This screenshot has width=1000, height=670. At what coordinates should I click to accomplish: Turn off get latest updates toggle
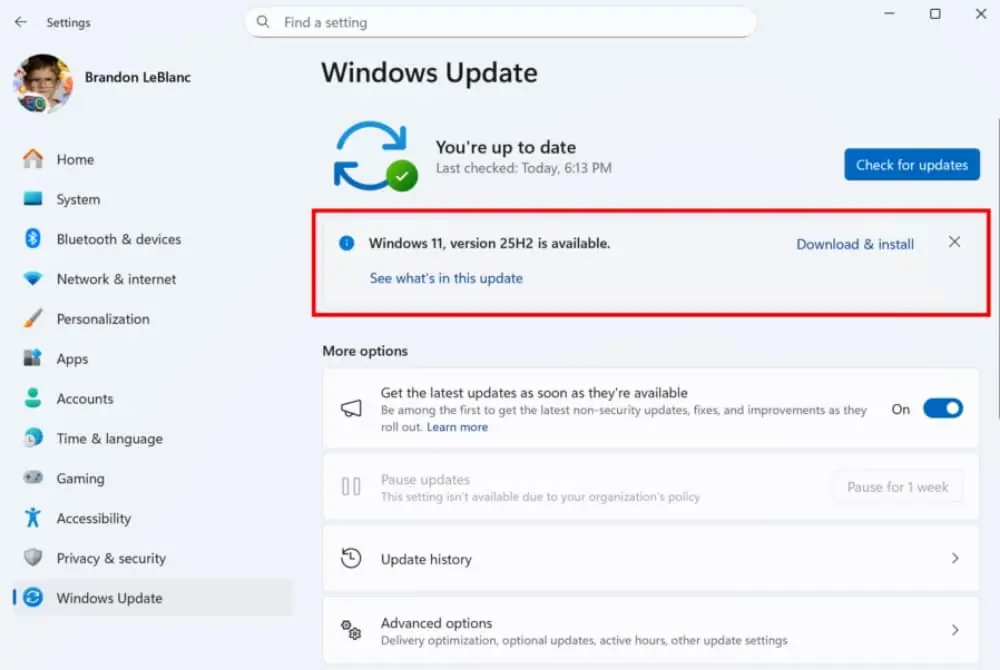click(x=943, y=409)
